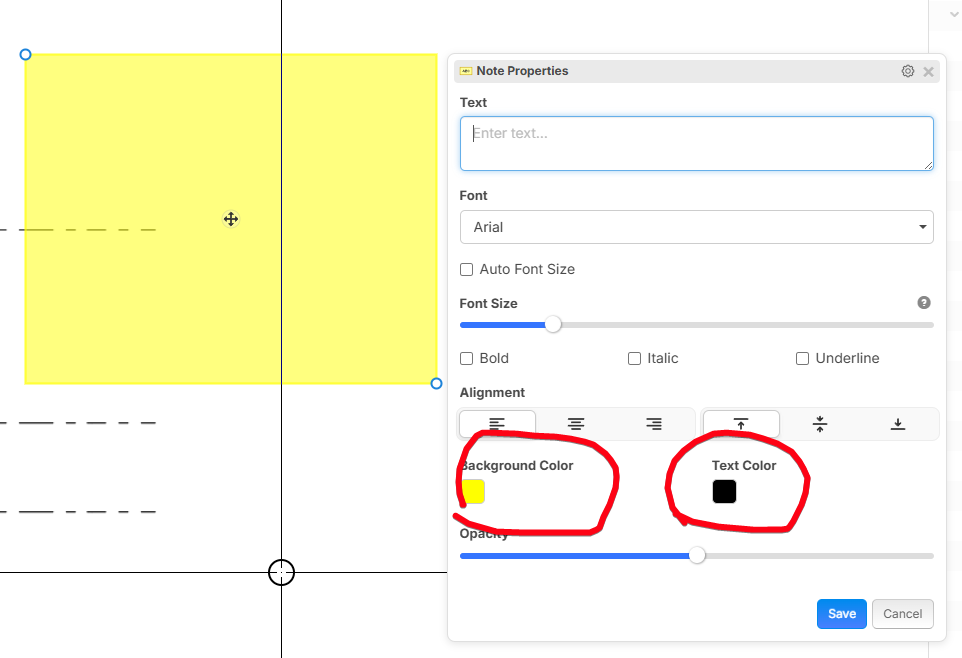Image resolution: width=962 pixels, height=658 pixels.
Task: Center text horizontally
Action: tap(576, 424)
